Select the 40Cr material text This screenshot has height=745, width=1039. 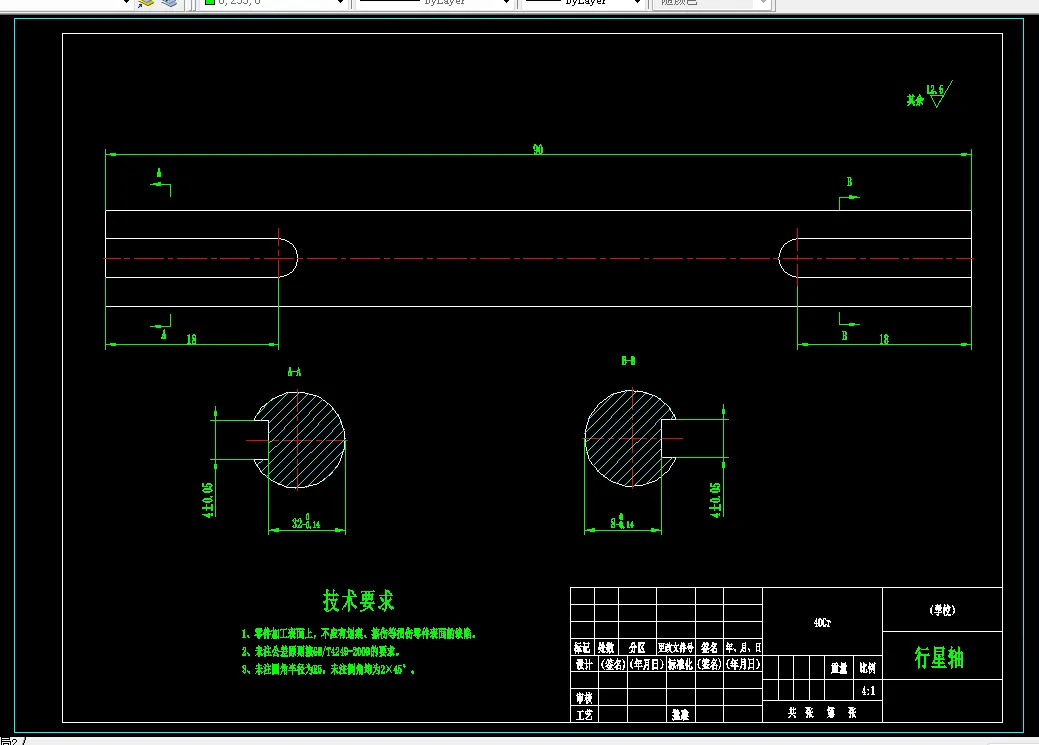[822, 623]
